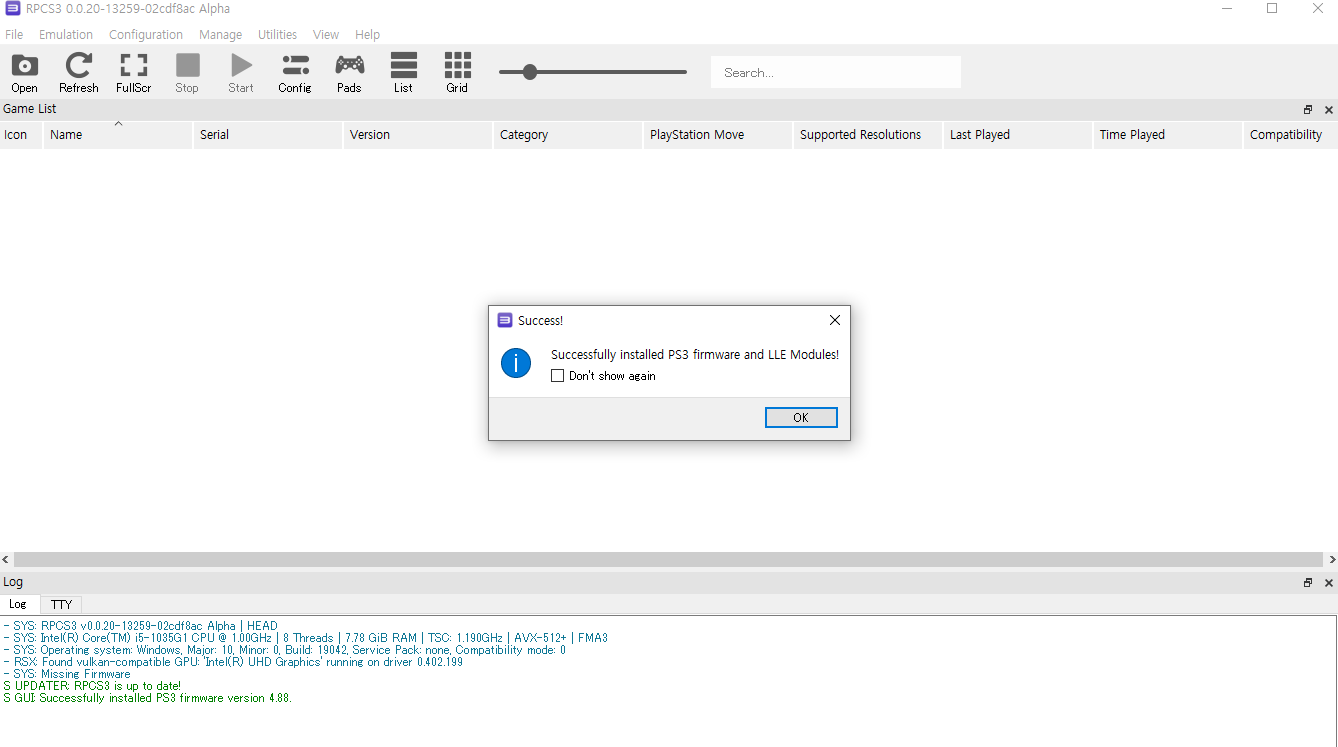This screenshot has height=747, width=1338.
Task: Click into the Search field
Action: point(836,72)
